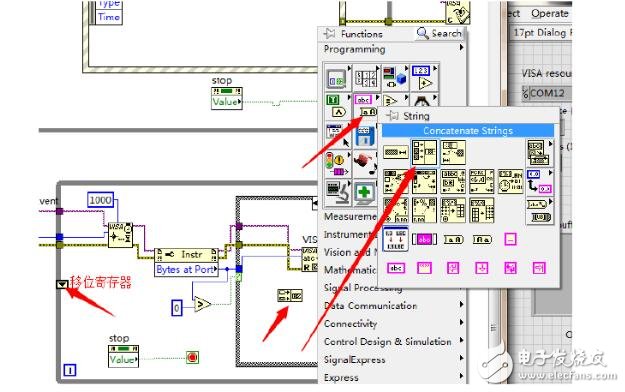Click the COM12 VISA resource field
The width and height of the screenshot is (625, 392).
(547, 93)
